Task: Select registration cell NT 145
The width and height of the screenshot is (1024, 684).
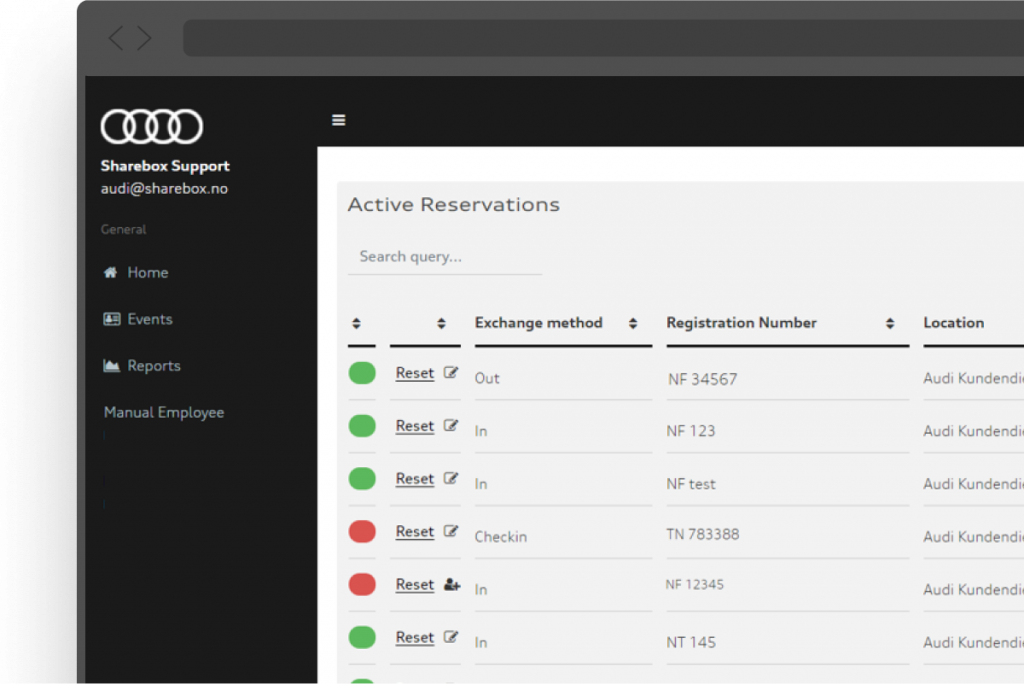Action: (691, 642)
